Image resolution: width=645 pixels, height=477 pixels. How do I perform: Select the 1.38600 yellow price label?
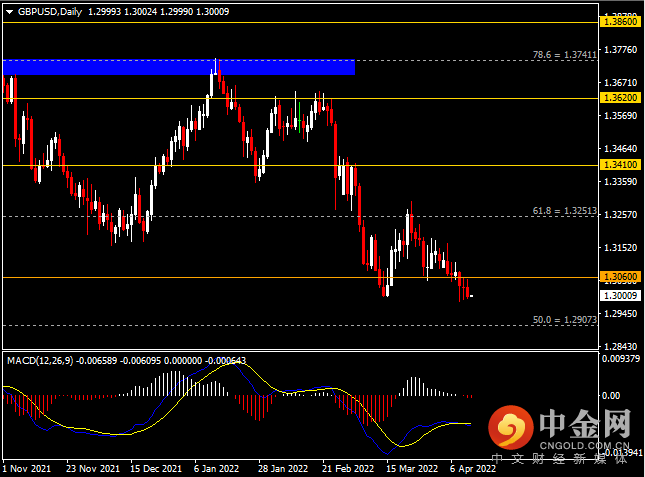tap(620, 22)
